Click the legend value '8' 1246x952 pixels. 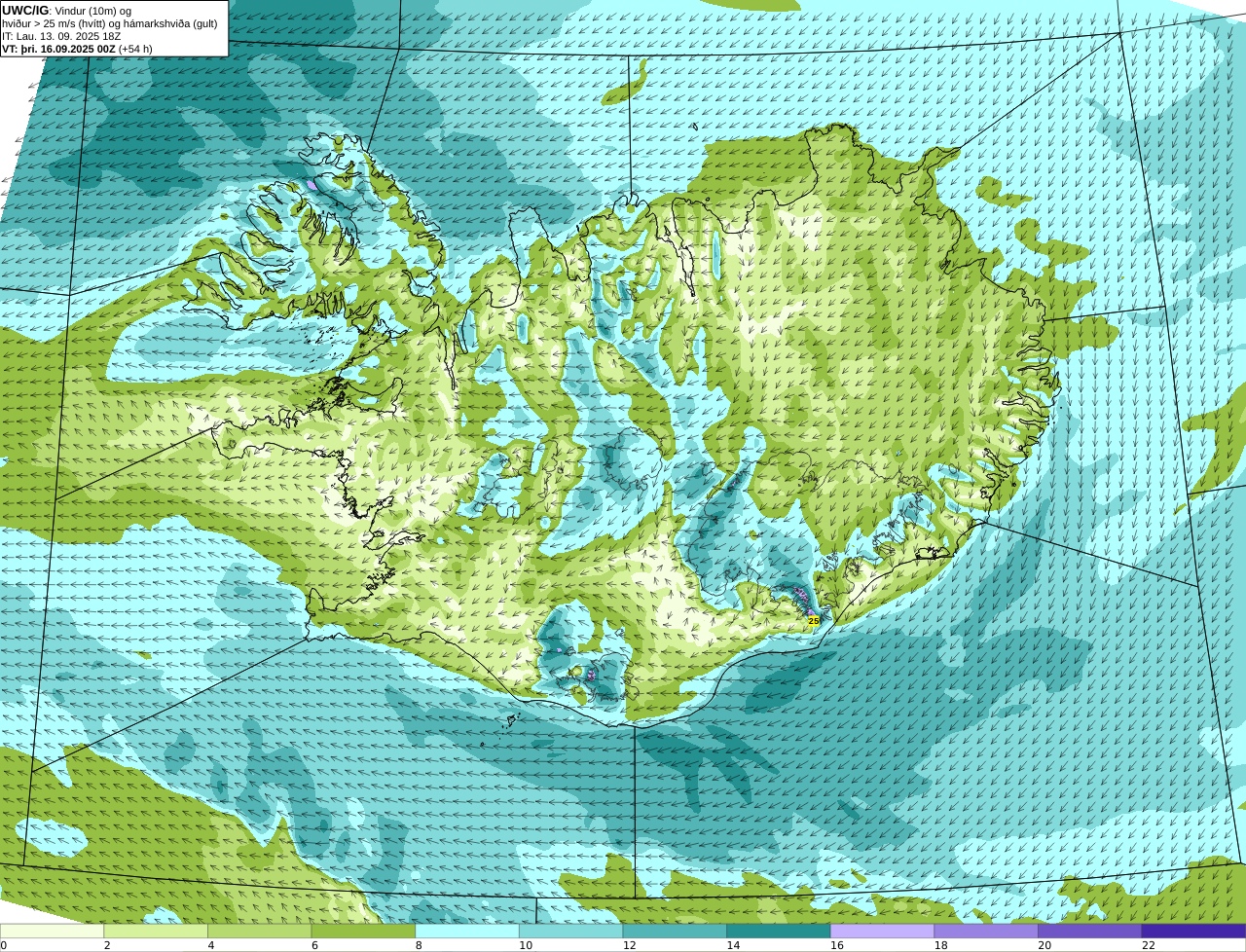pos(418,945)
